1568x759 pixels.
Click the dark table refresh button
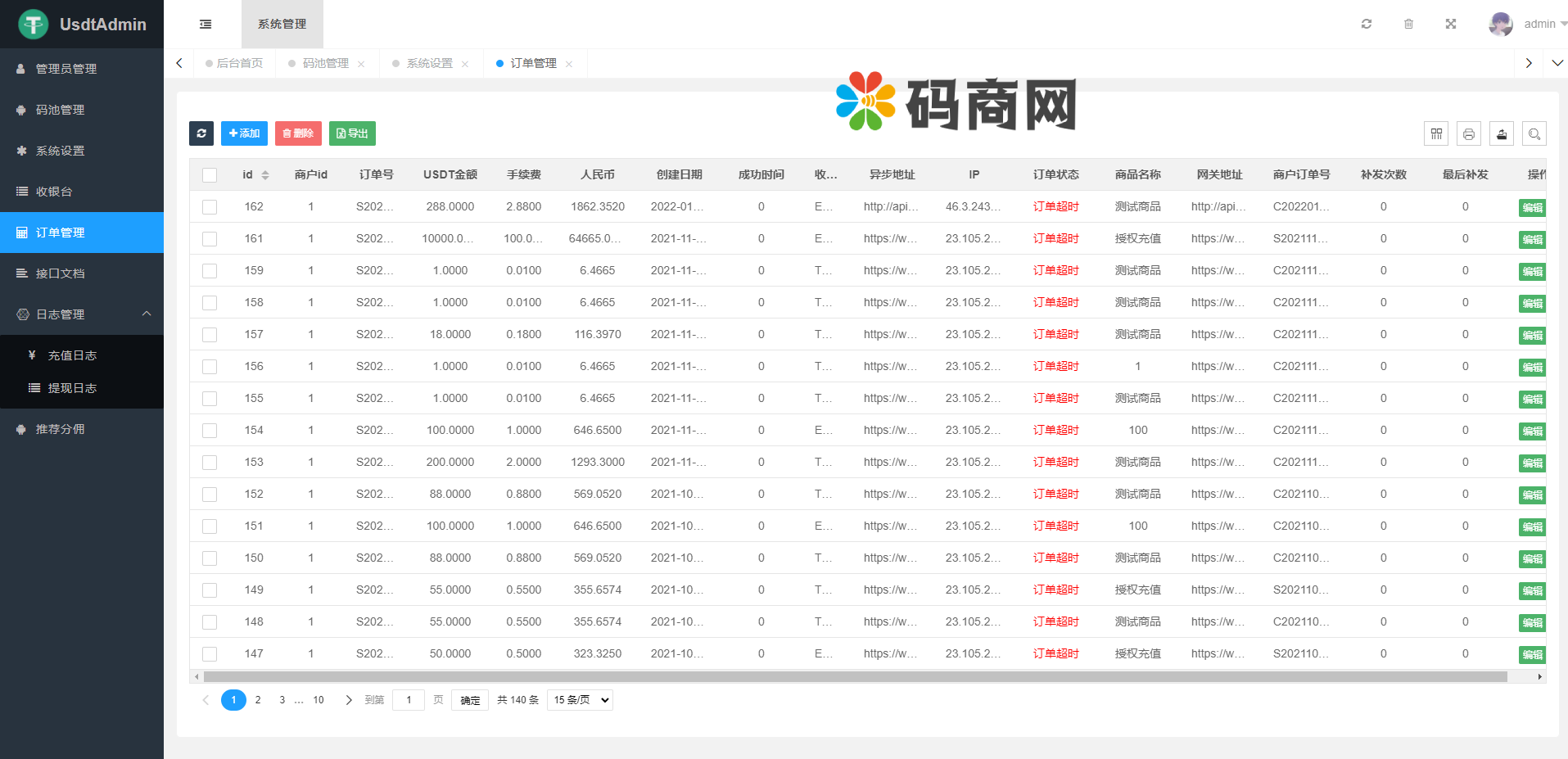[x=201, y=133]
